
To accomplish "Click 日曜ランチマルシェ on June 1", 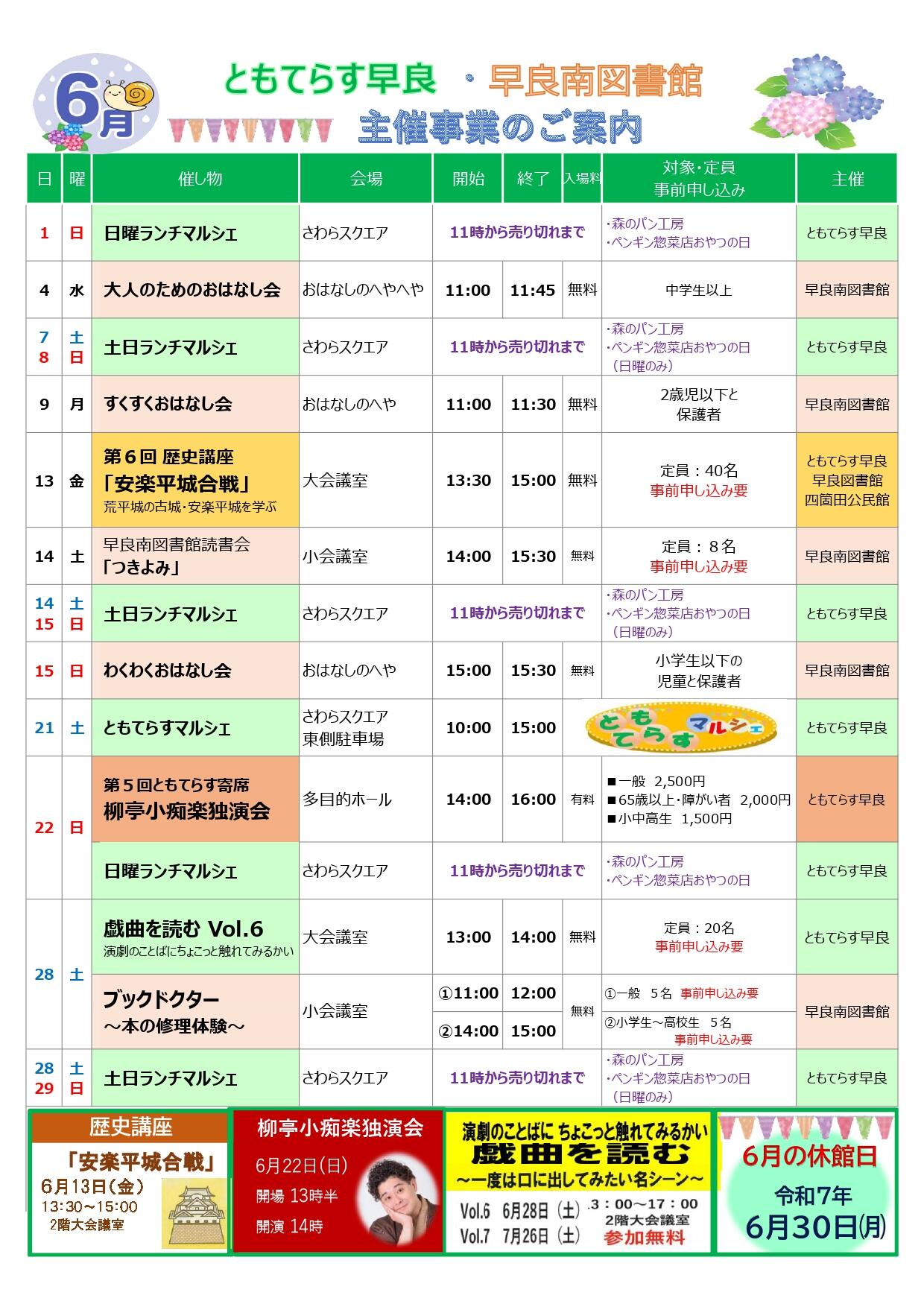I will (195, 232).
